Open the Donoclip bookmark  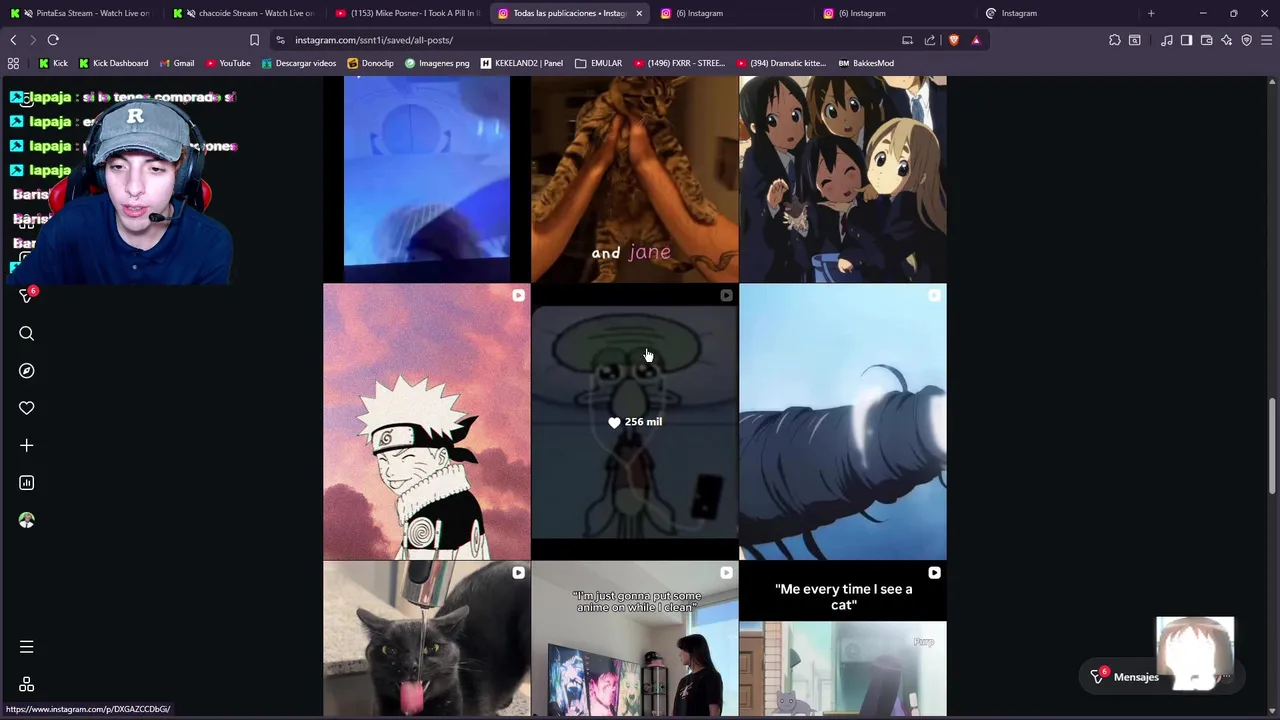point(370,63)
